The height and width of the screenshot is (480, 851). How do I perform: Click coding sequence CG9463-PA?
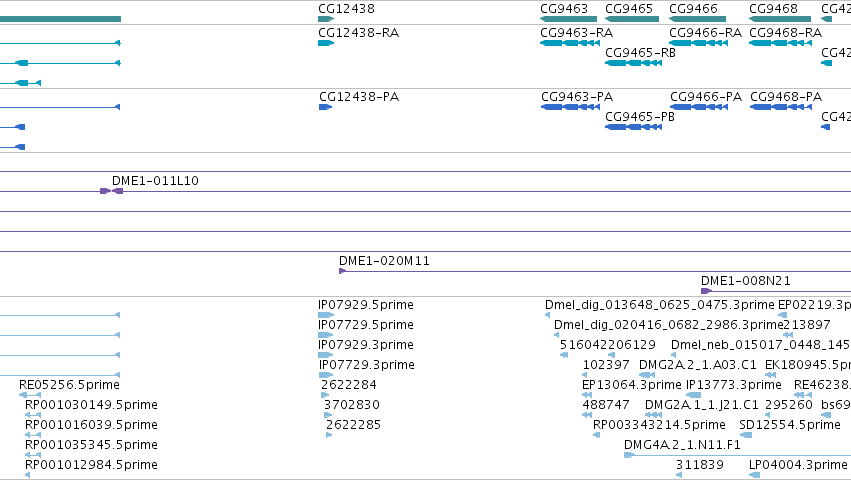pos(570,107)
